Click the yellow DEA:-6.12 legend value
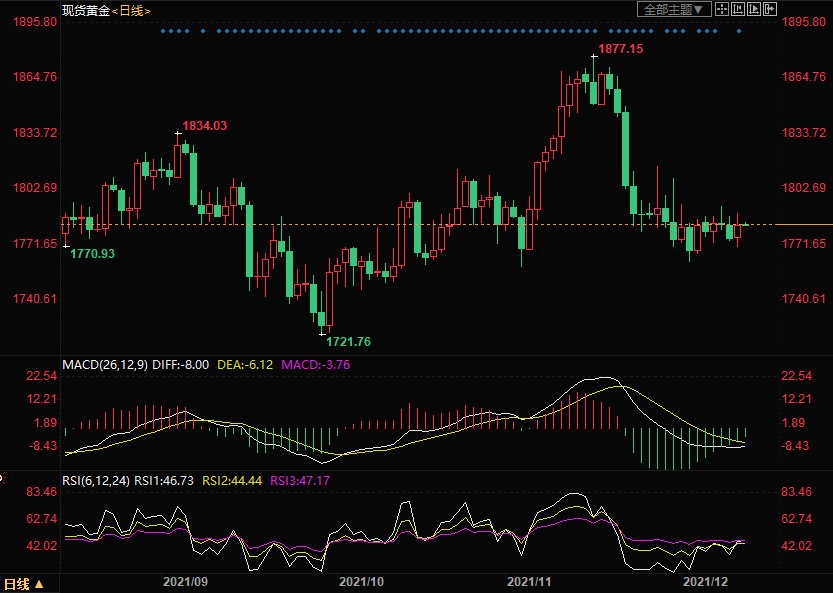Viewport: 833px width, 593px height. tap(244, 365)
